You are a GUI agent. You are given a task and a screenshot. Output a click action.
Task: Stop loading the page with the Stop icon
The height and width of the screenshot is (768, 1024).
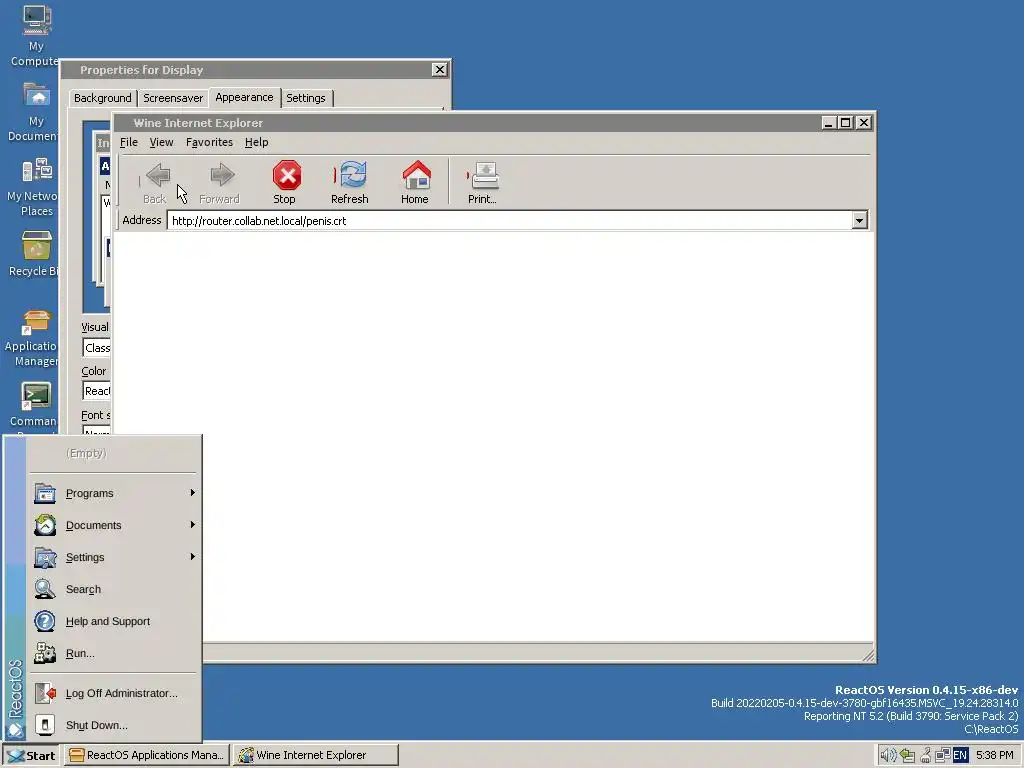(x=287, y=175)
